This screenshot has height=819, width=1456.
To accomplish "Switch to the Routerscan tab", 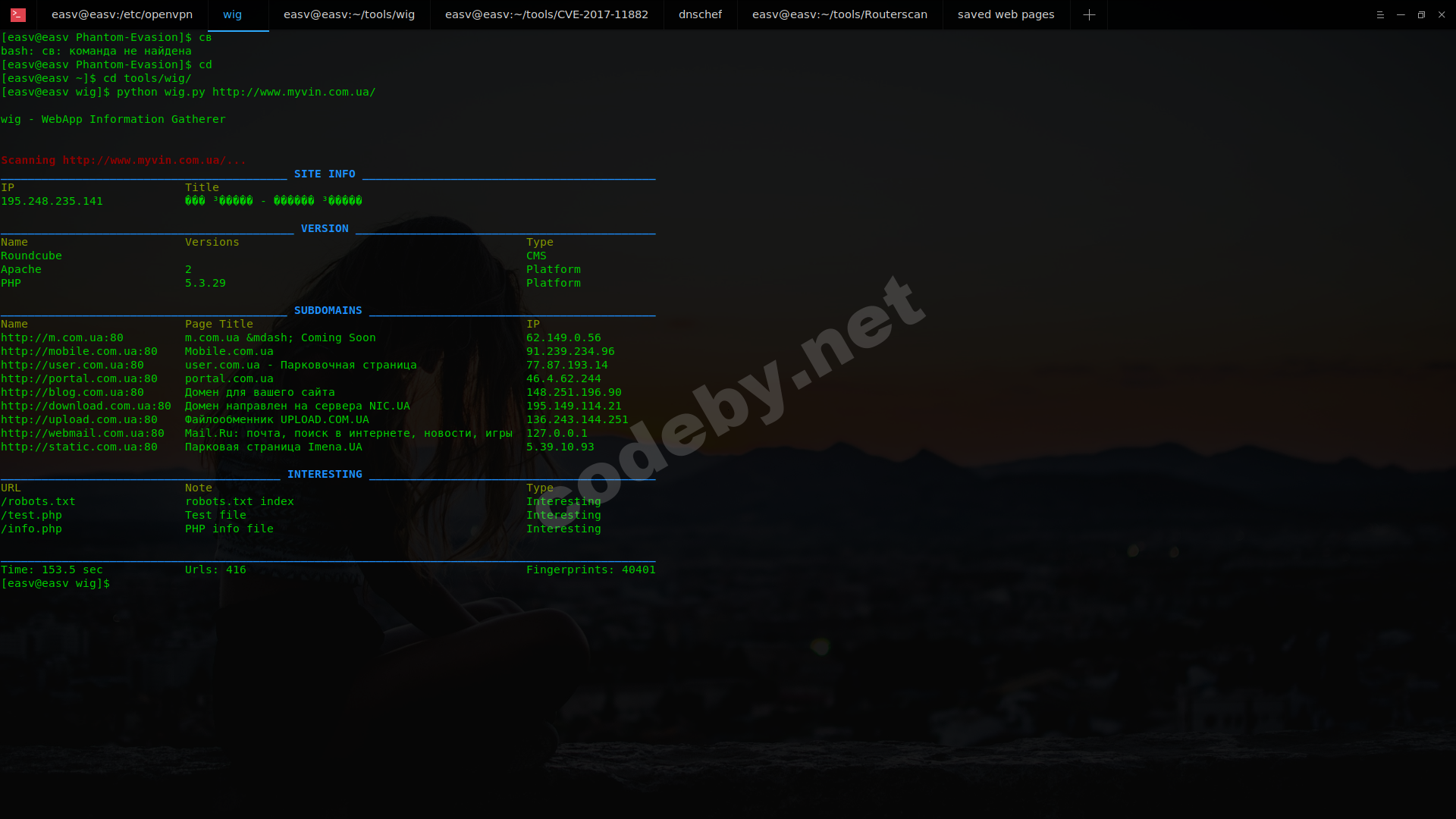I will [839, 14].
